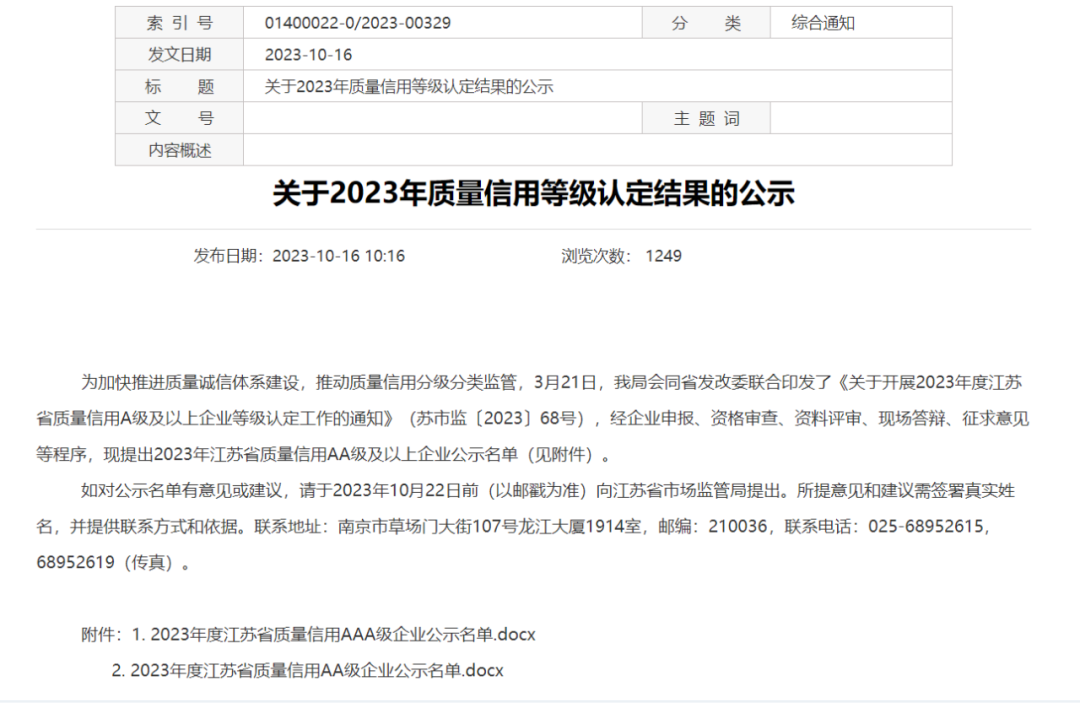Click the 发文日期 label cell
The height and width of the screenshot is (703, 1080).
(x=180, y=53)
